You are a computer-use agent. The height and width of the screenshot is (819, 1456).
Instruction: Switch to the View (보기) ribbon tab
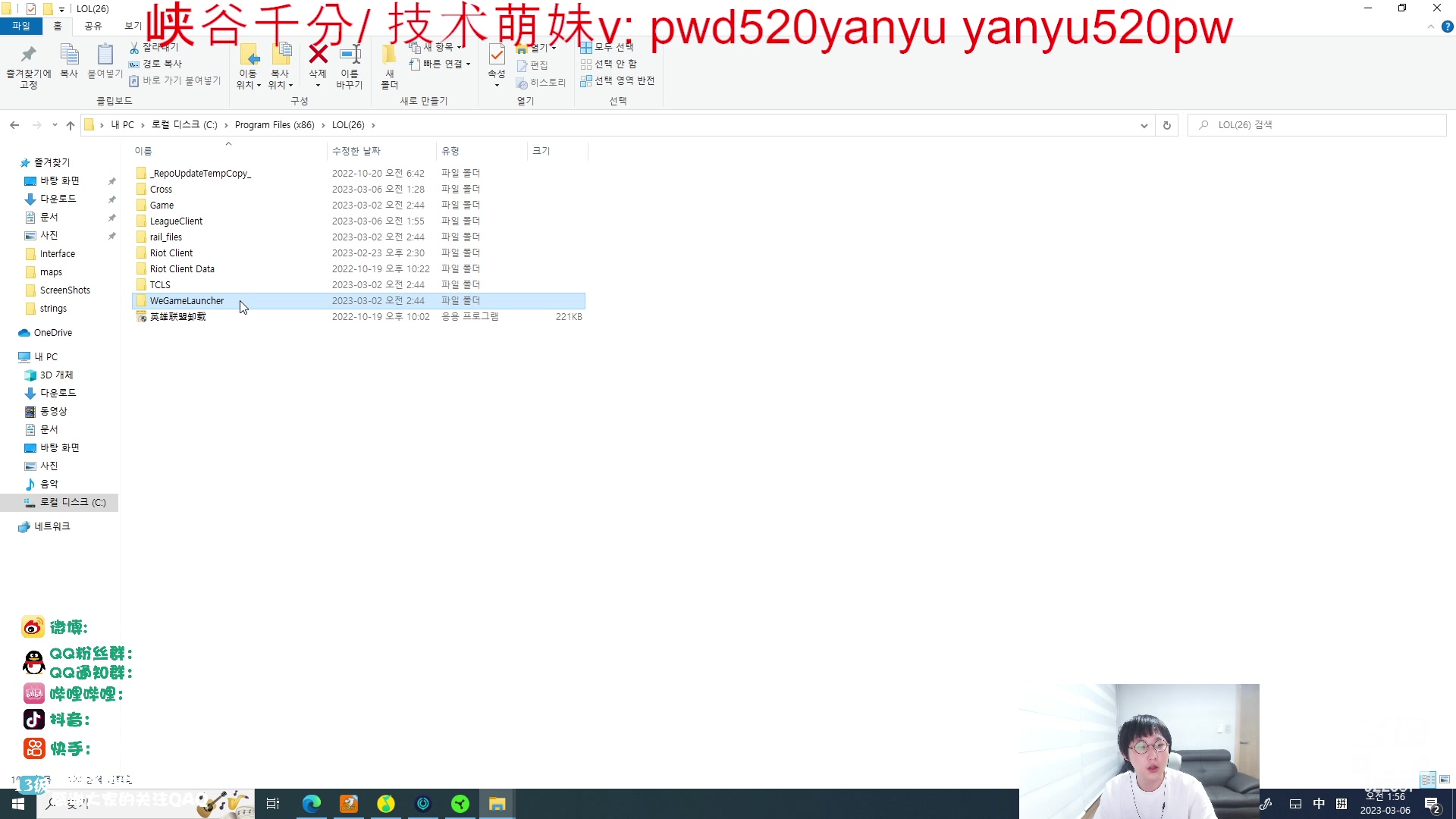point(133,26)
